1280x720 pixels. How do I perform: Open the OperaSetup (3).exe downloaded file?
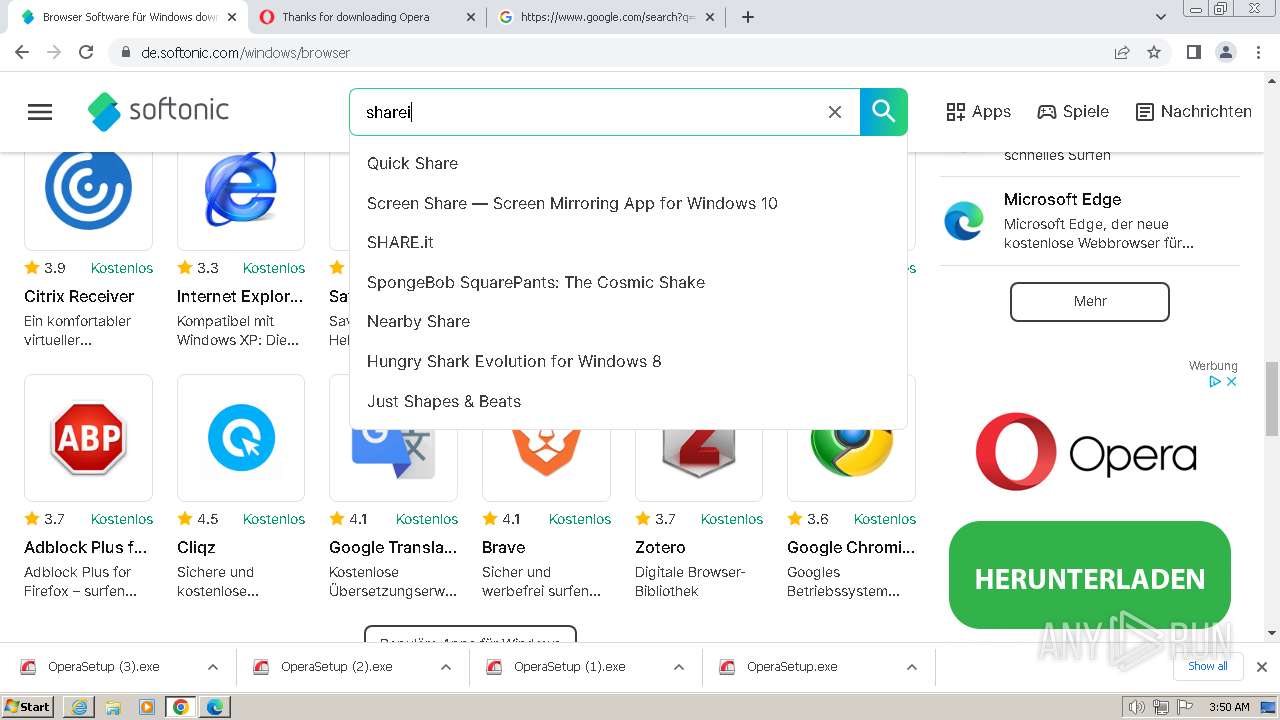coord(103,667)
